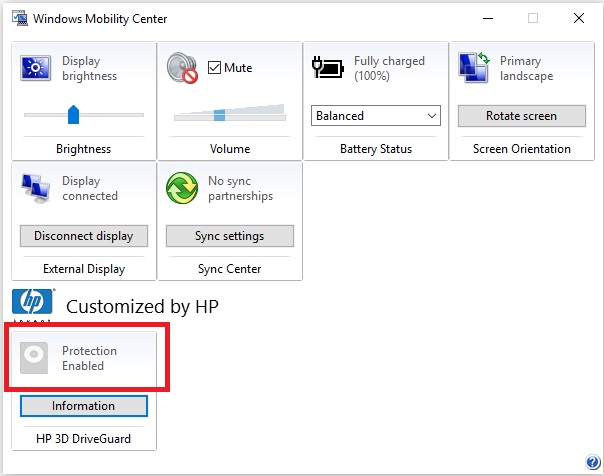Click the 'External Display' tile label
Image resolution: width=604 pixels, height=476 pixels.
tap(84, 269)
